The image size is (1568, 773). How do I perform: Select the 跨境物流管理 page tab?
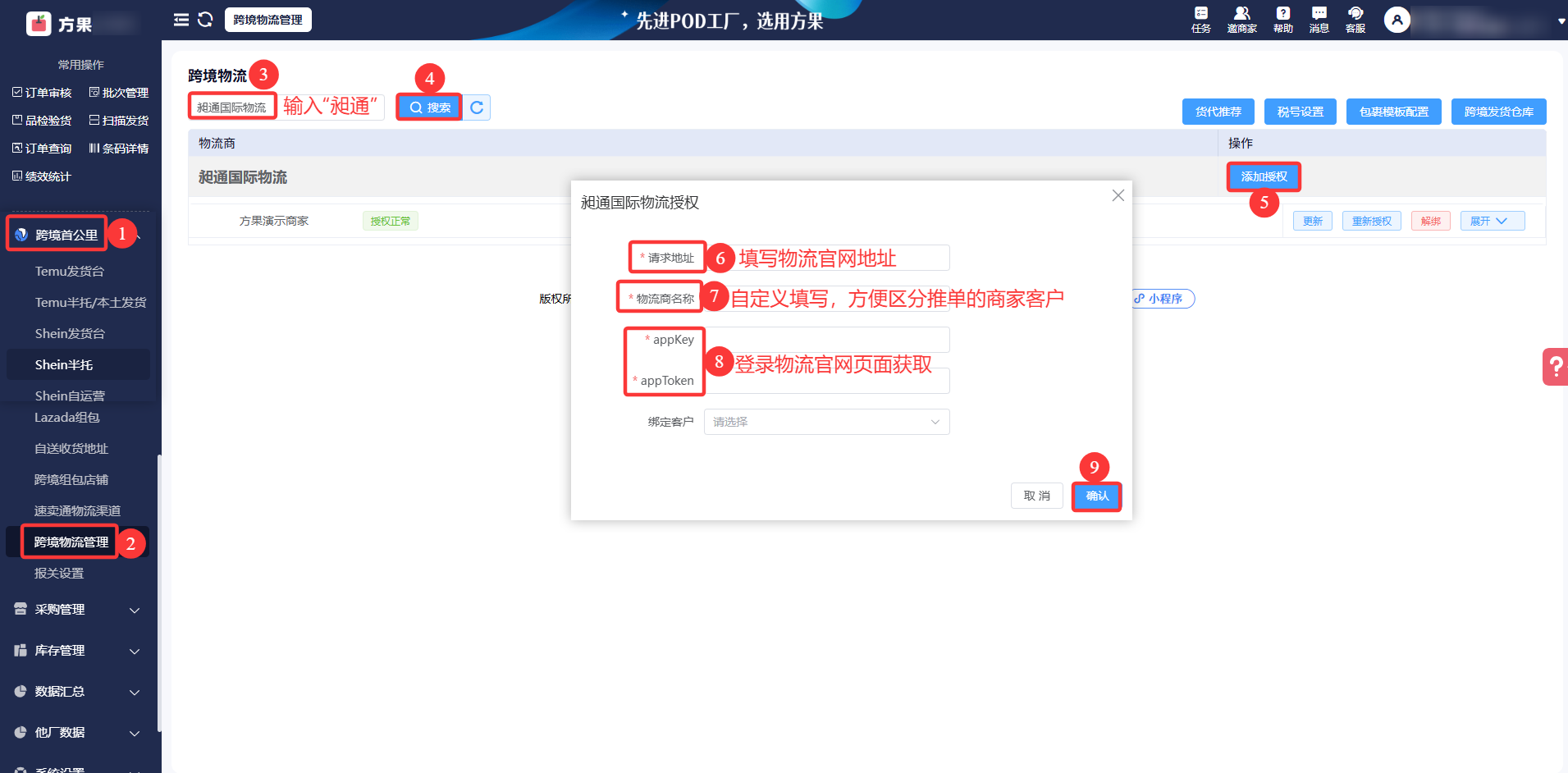(268, 20)
